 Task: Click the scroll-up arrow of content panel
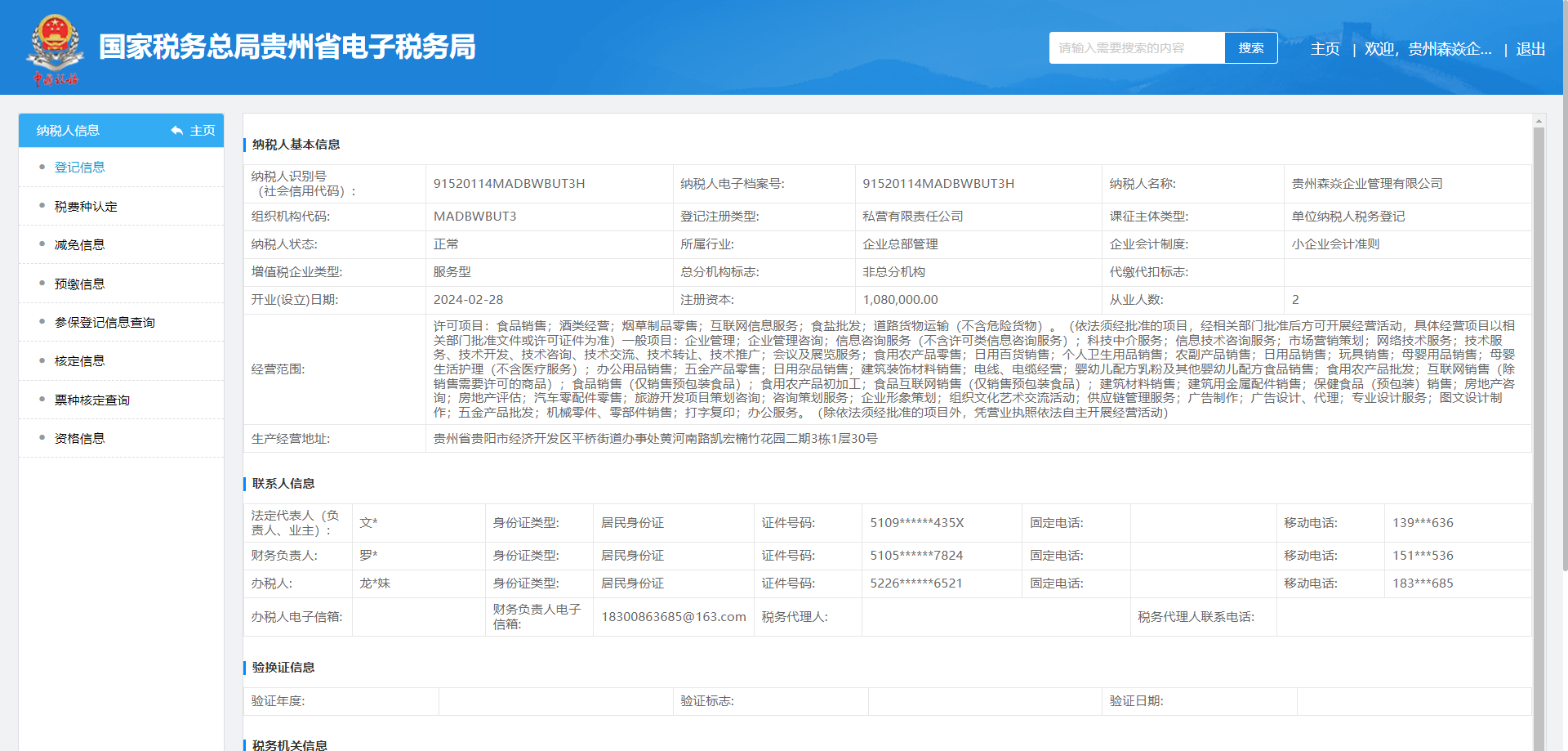pos(1539,121)
